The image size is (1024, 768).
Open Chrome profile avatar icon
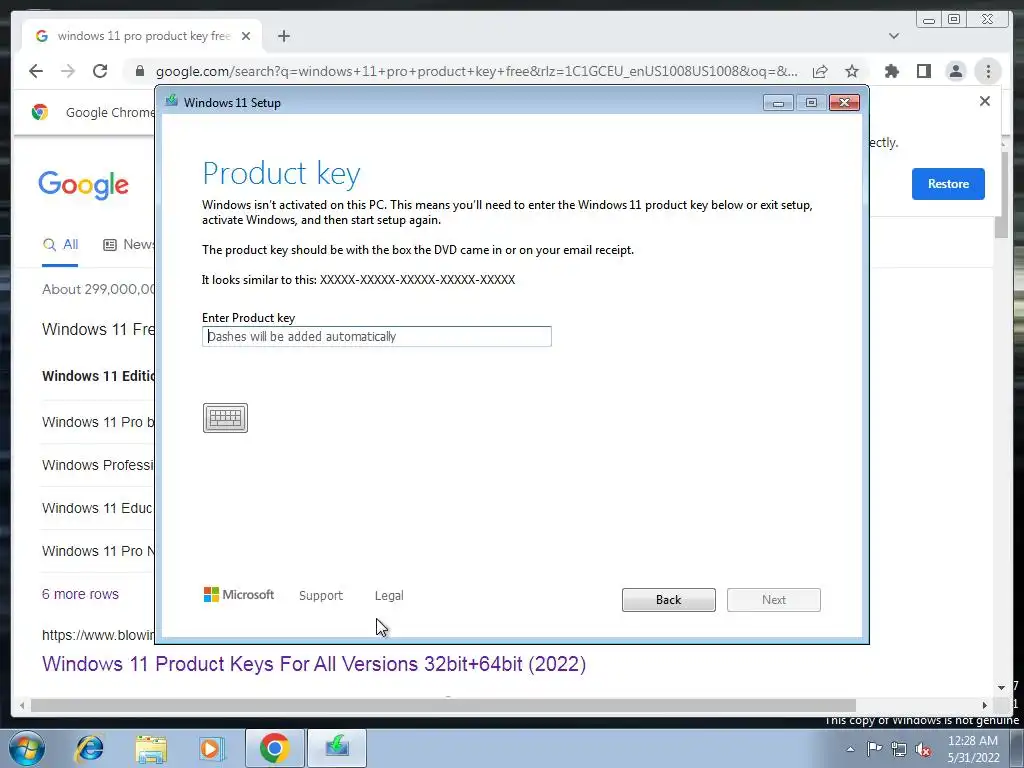click(x=955, y=71)
